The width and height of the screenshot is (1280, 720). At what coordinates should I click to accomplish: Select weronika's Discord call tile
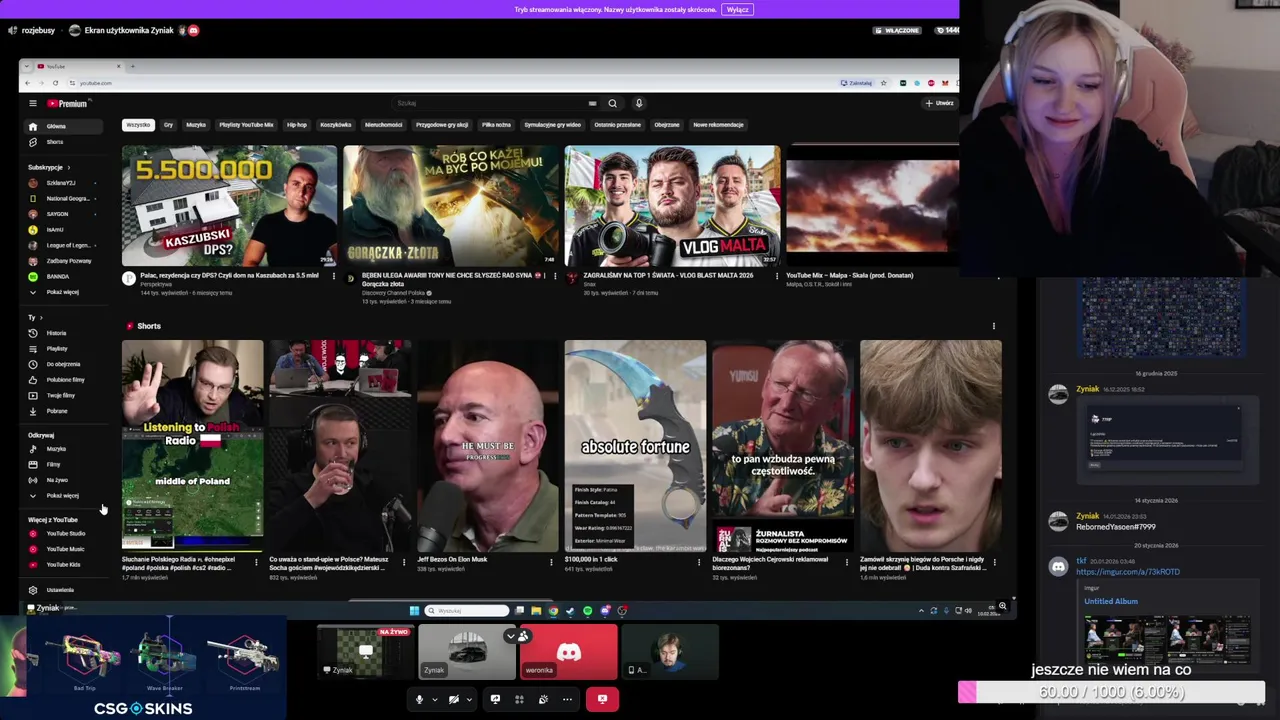[568, 652]
